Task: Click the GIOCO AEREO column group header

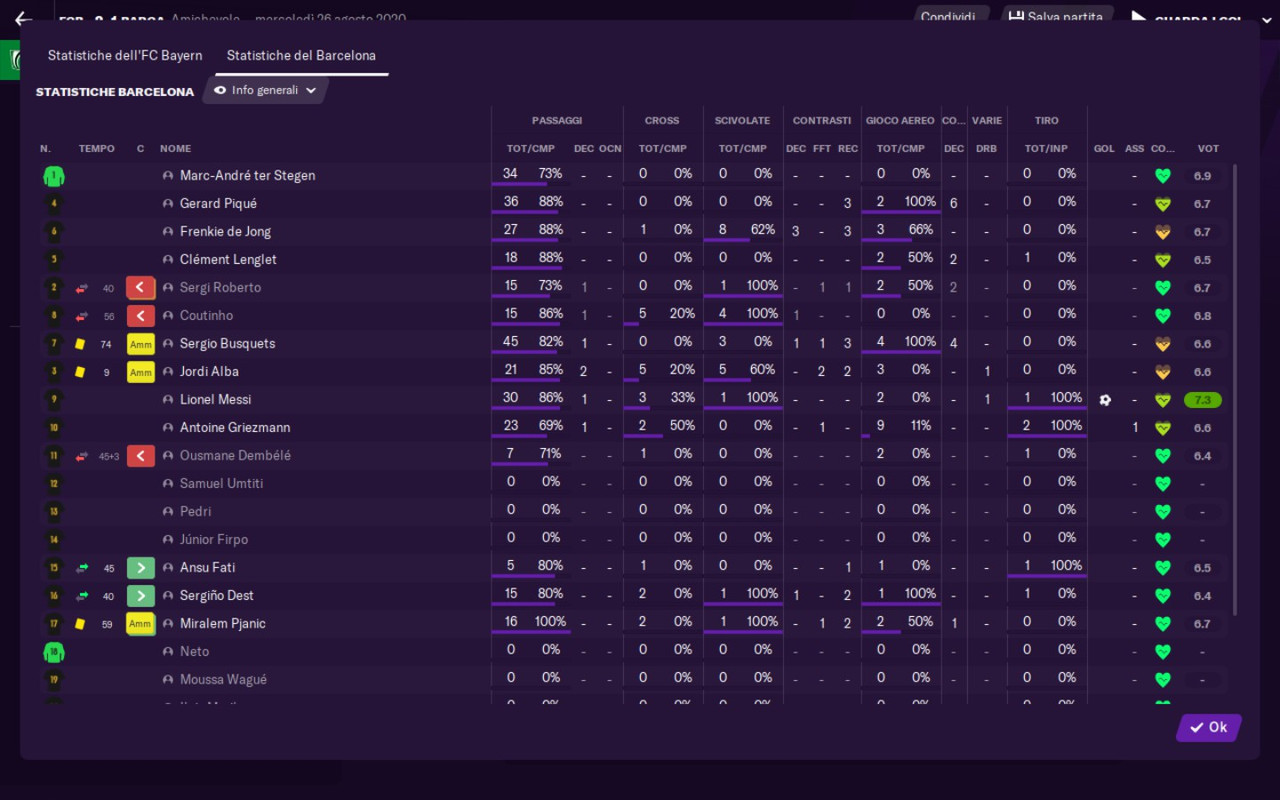Action: (x=900, y=121)
